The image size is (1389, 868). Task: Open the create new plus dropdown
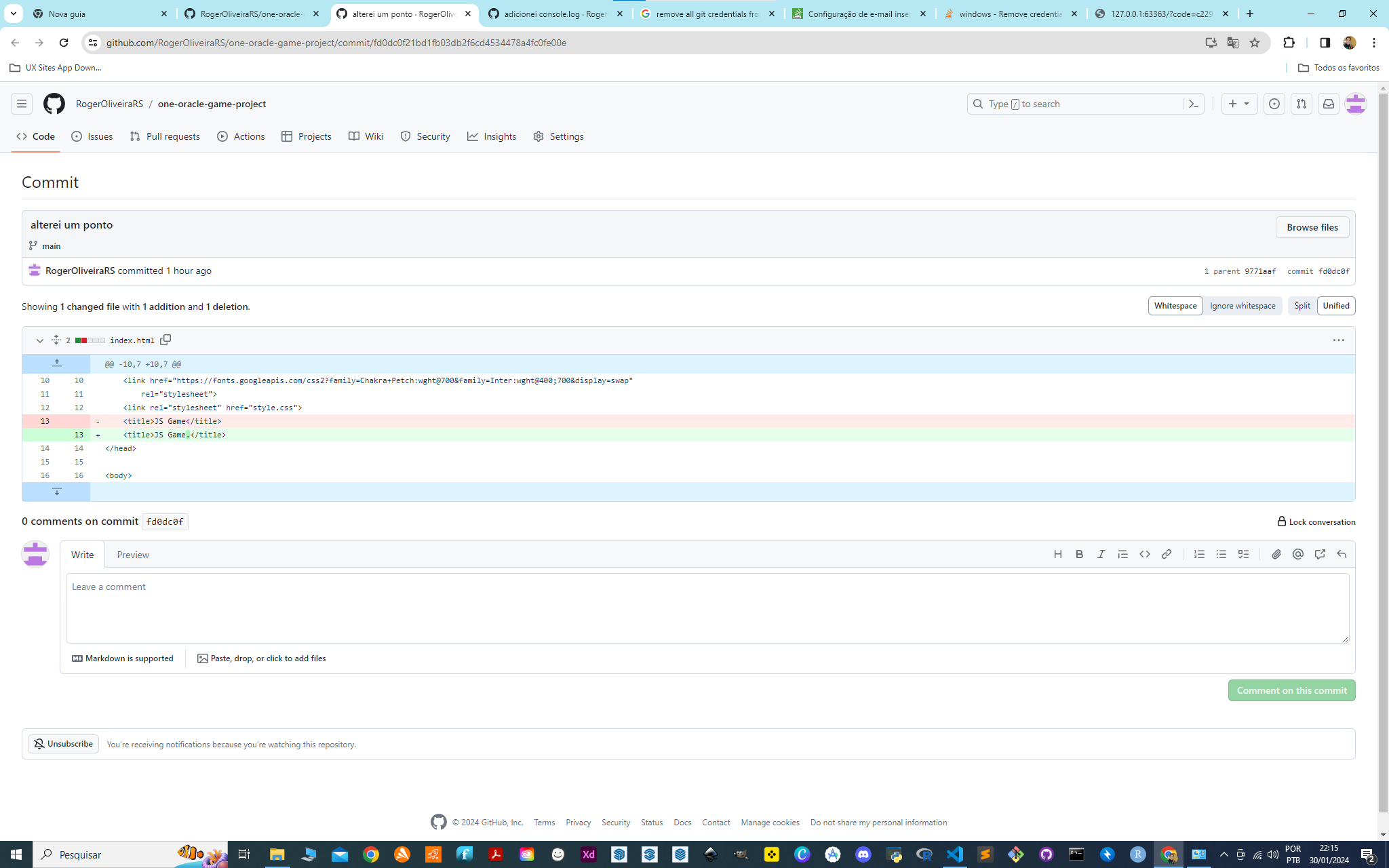click(1239, 104)
